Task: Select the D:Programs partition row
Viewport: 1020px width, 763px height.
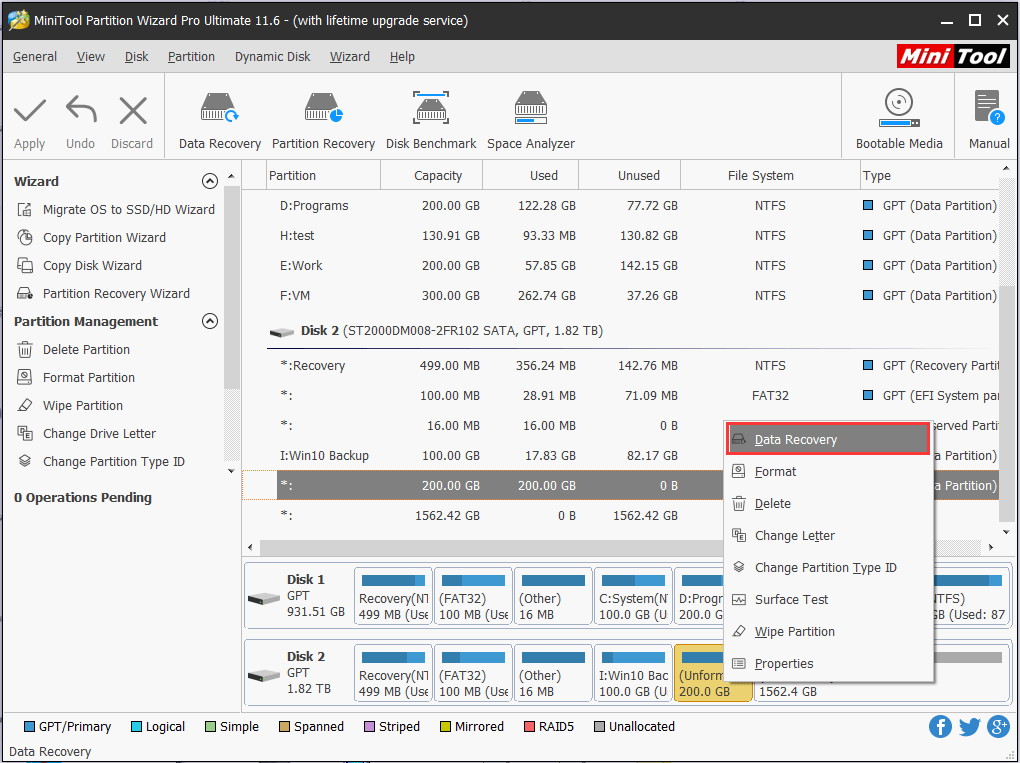Action: [x=620, y=206]
